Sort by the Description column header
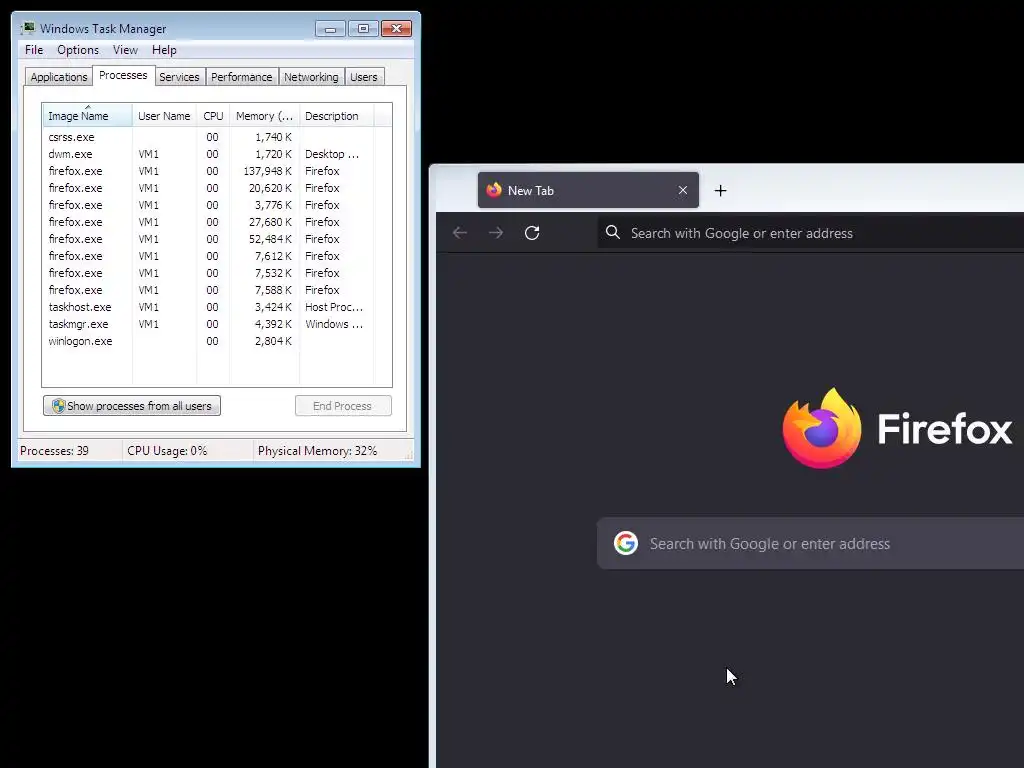 tap(336, 116)
